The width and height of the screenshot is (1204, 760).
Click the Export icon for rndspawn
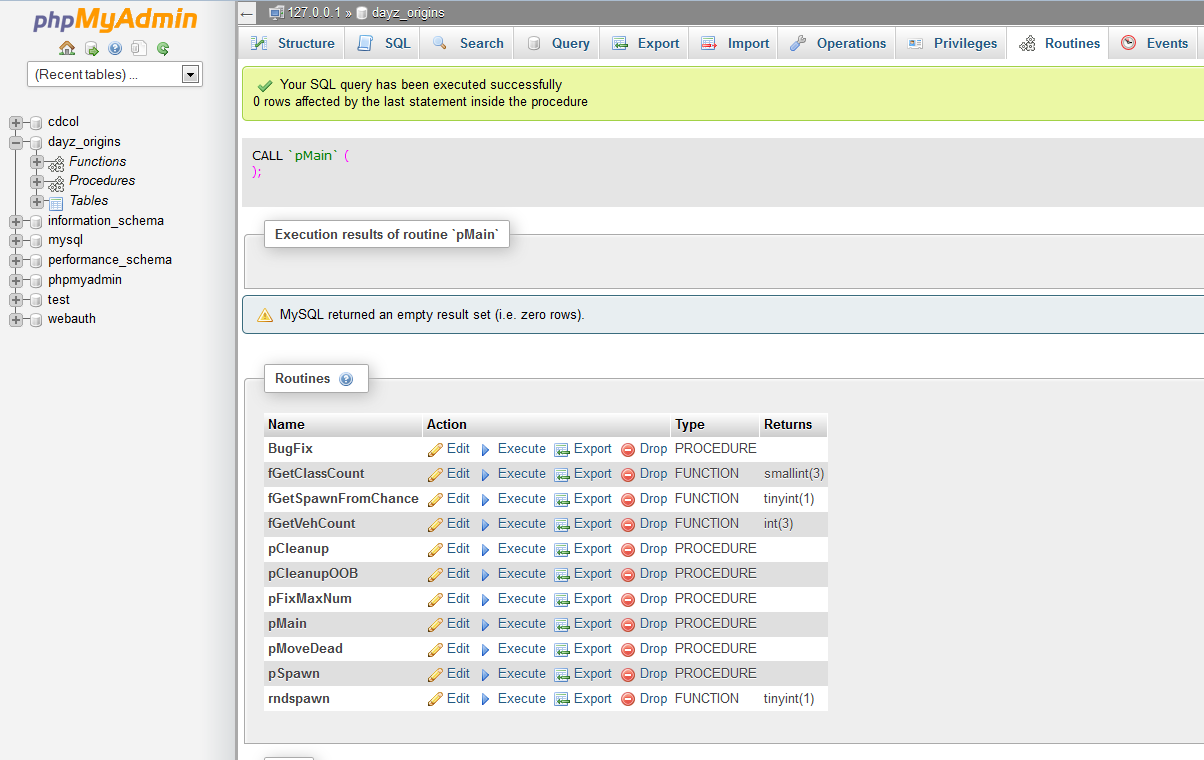point(562,700)
